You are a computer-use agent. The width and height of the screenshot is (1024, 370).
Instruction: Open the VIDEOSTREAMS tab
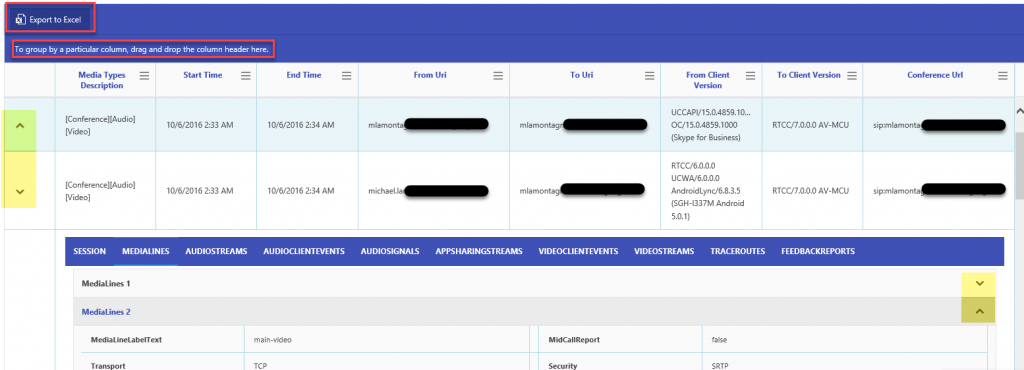(664, 251)
